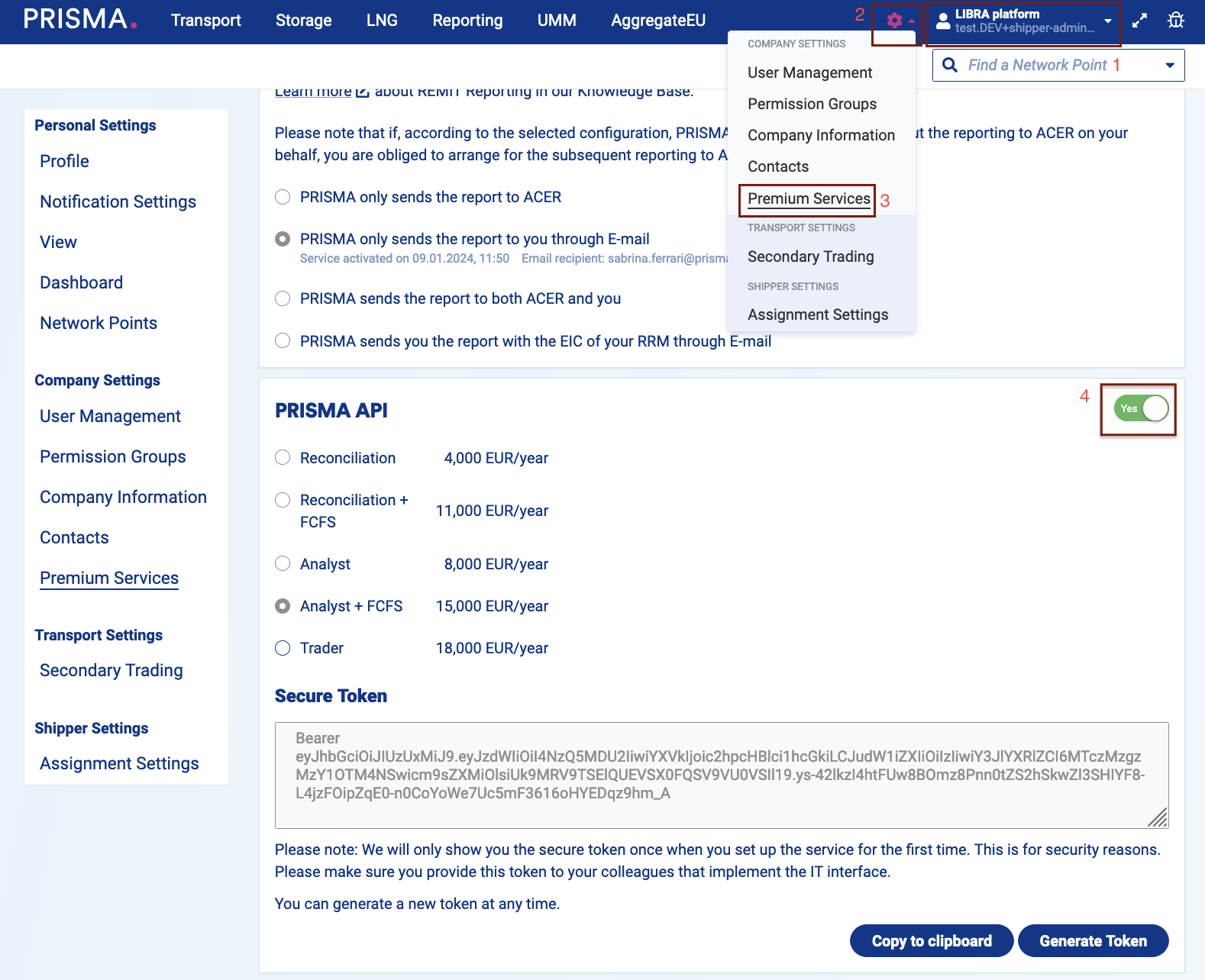Screen dimensions: 1205x980
Task: Open Company Information in the sidebar
Action: point(123,497)
